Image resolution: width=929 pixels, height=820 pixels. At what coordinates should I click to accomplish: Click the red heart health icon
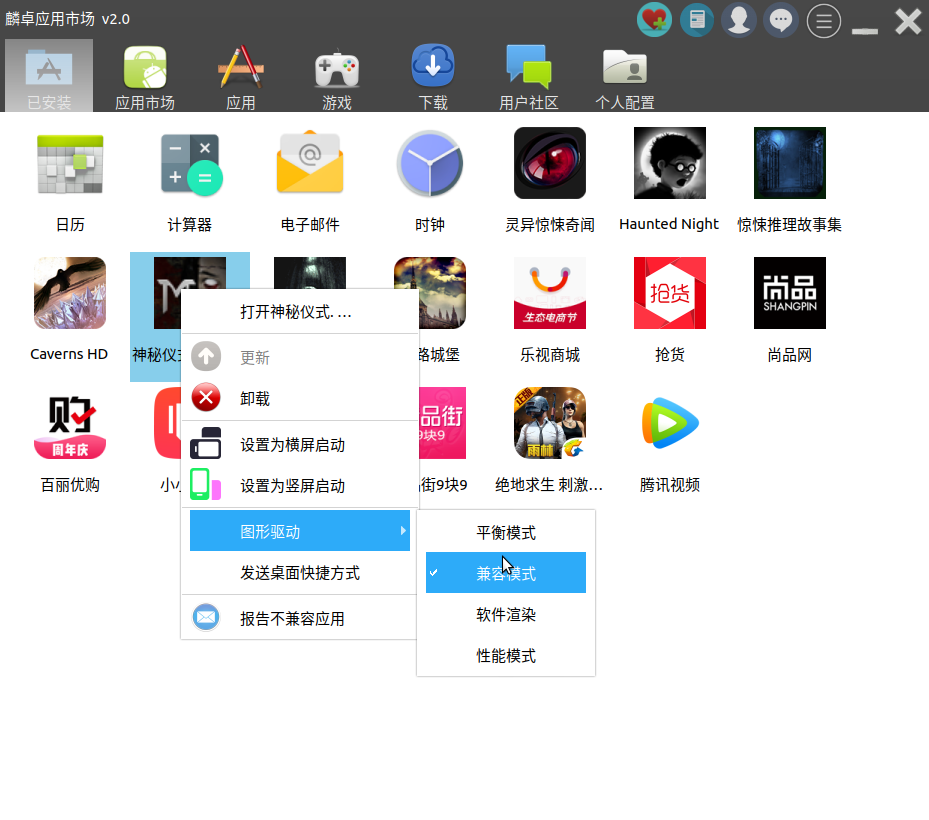654,20
